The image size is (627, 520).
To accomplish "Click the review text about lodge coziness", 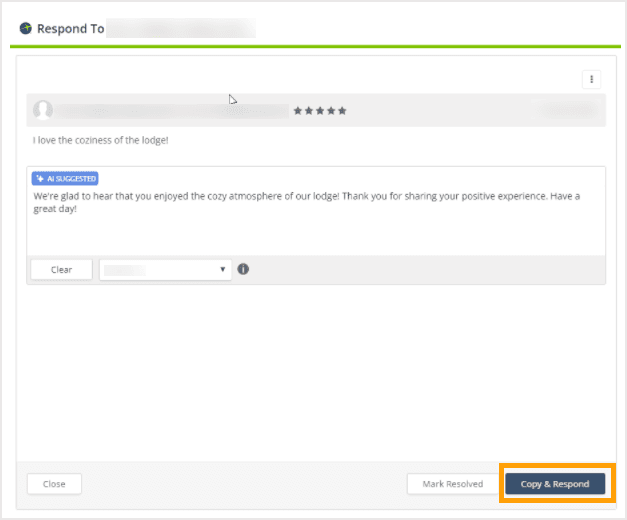I will click(x=101, y=140).
